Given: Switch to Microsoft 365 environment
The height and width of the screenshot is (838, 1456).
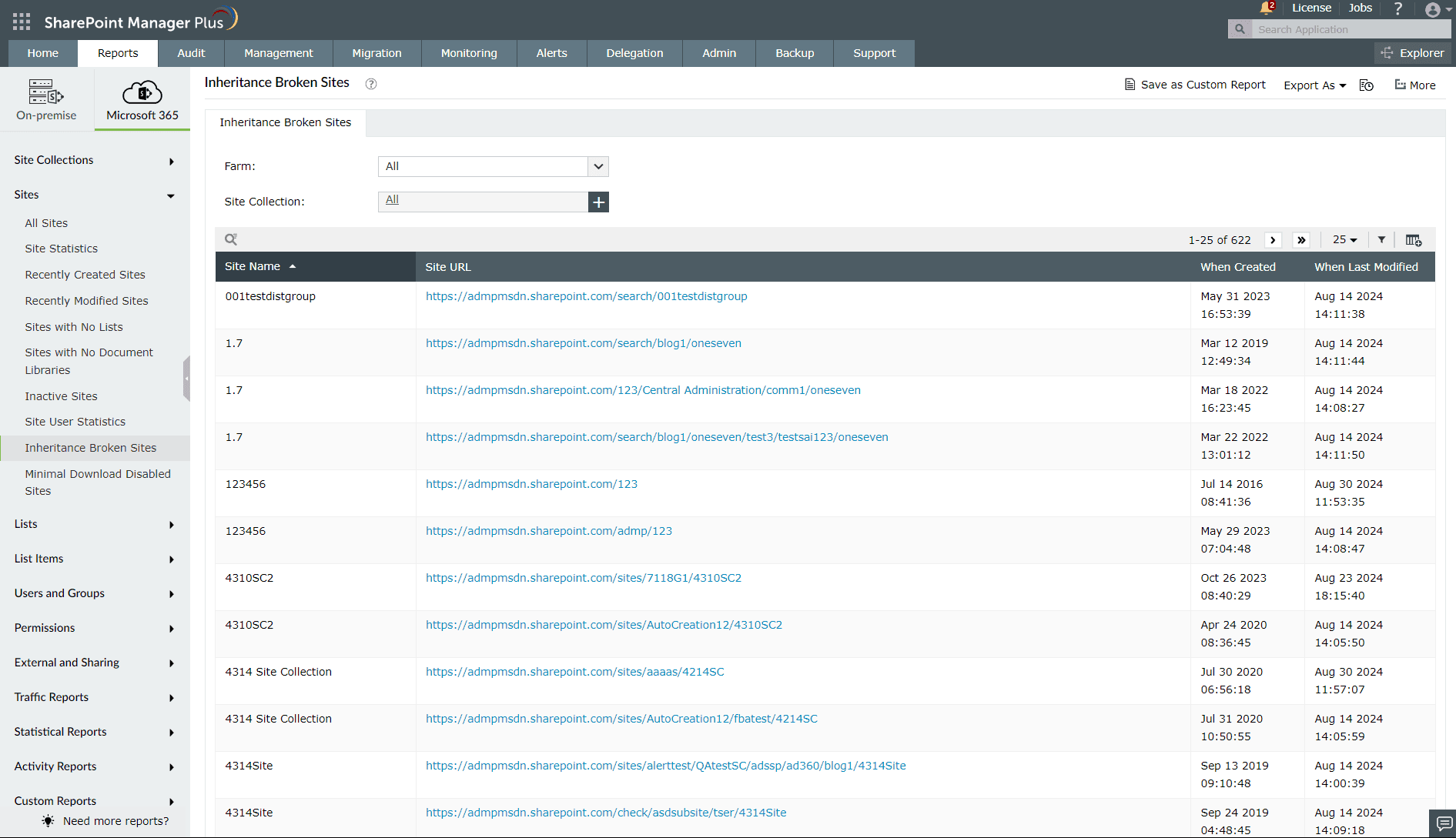Looking at the screenshot, I should click(x=142, y=99).
